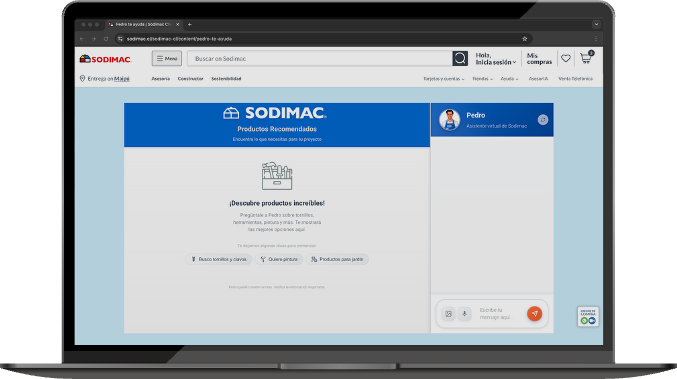Bookmark this page with the star icon
The image size is (677, 379).
click(525, 39)
